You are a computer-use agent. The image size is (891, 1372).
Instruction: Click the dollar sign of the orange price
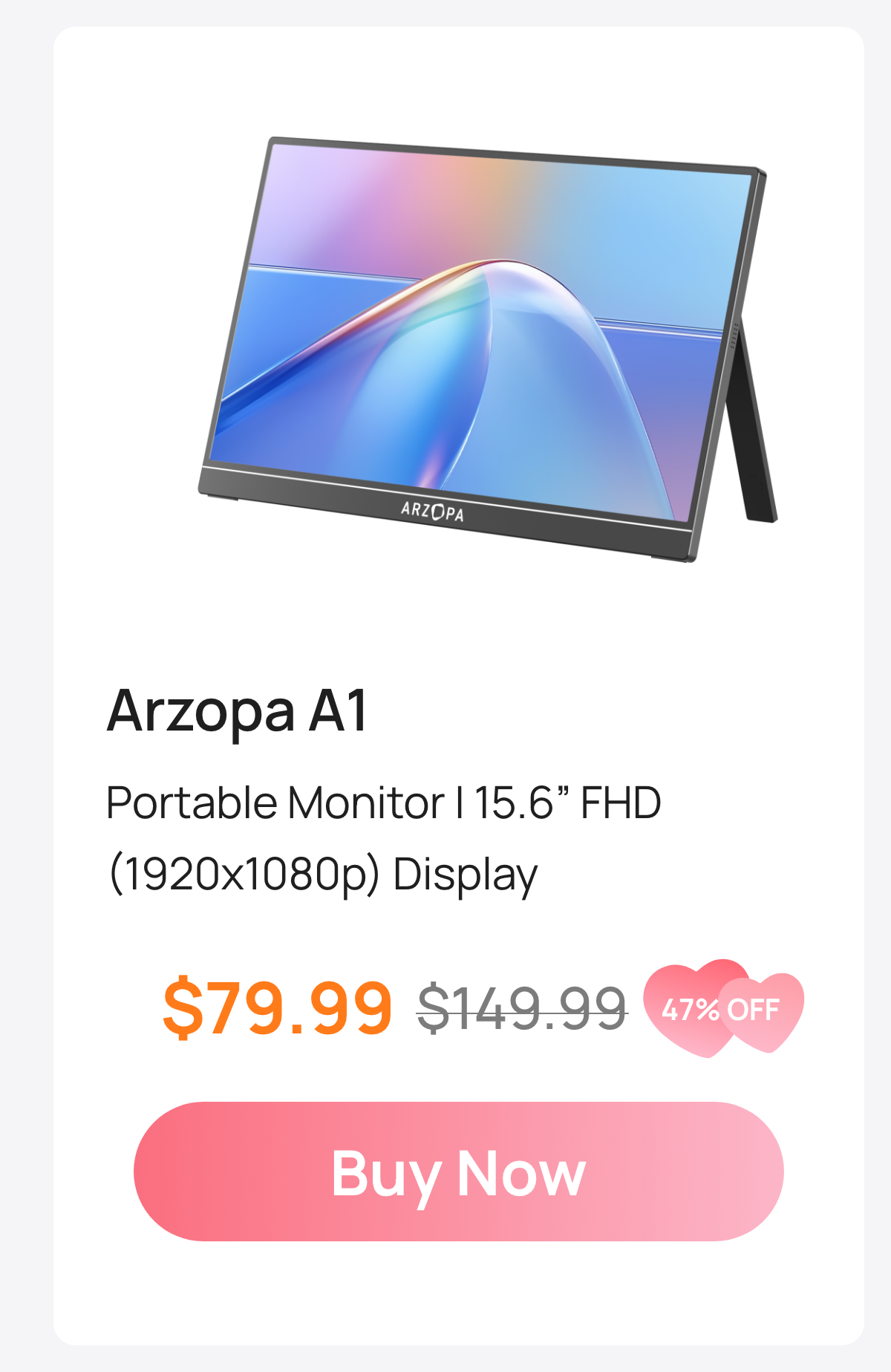pyautogui.click(x=183, y=1008)
